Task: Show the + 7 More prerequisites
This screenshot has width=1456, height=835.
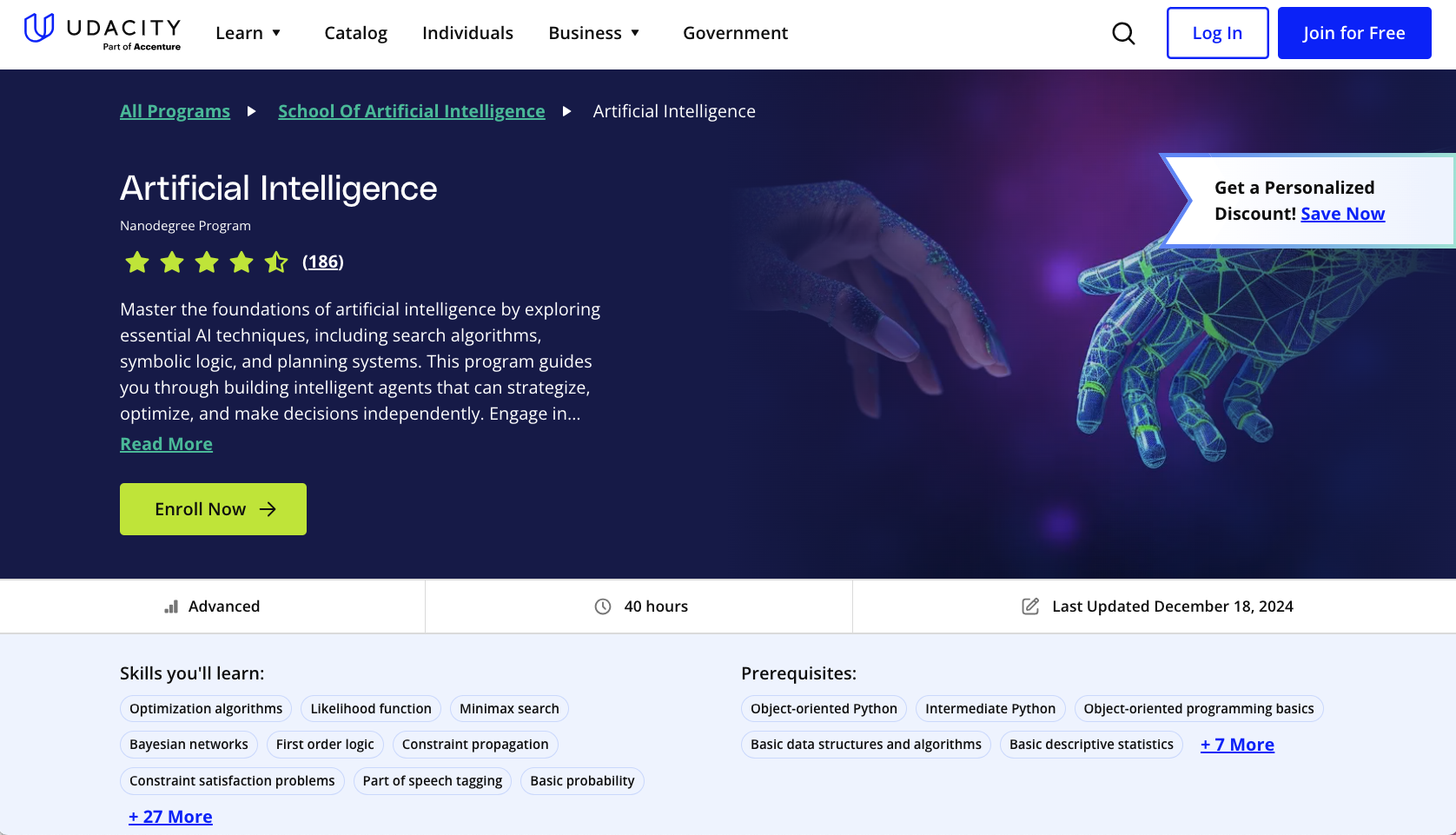Action: (1237, 745)
